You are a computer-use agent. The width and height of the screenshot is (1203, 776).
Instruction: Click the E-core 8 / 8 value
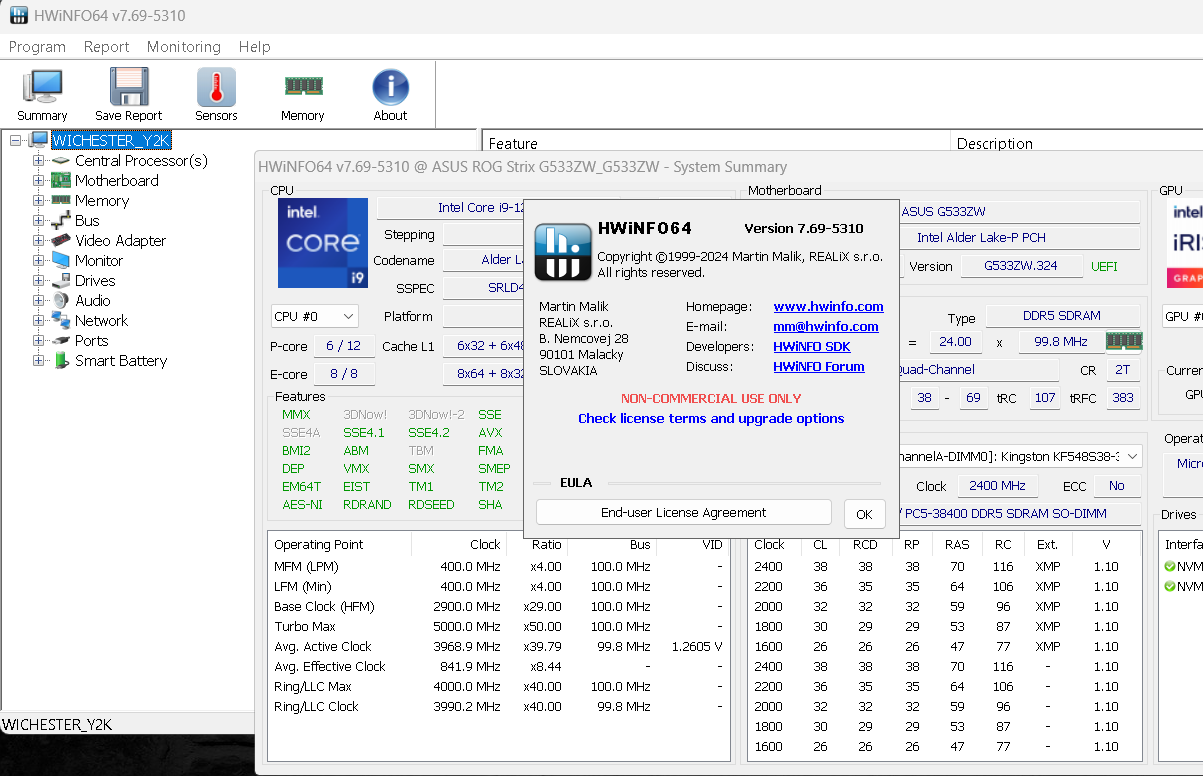[x=343, y=374]
